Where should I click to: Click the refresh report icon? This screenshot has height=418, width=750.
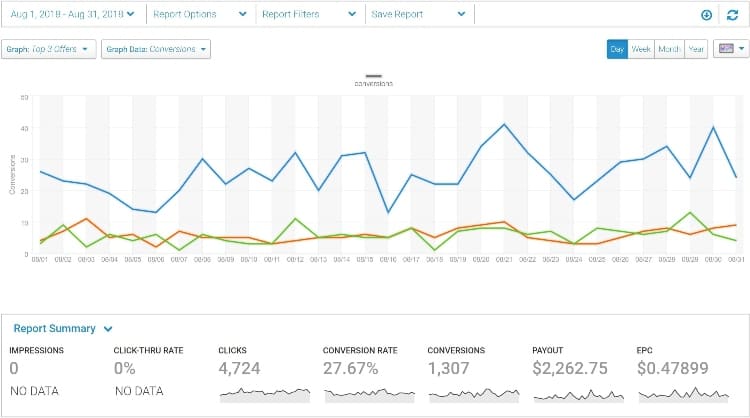(x=732, y=15)
